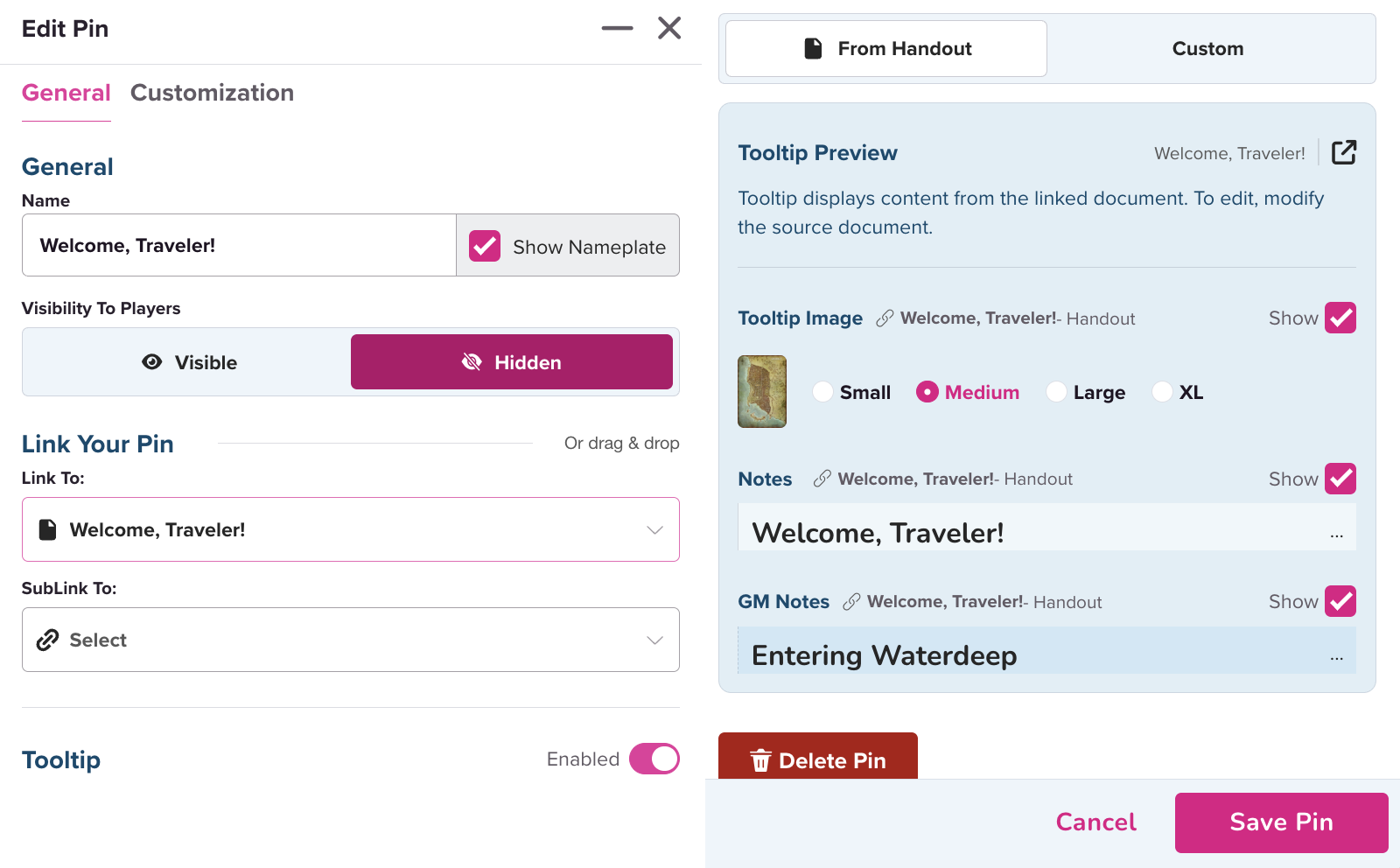The image size is (1400, 868).
Task: Disable the Tooltip Enabled toggle
Action: (x=654, y=759)
